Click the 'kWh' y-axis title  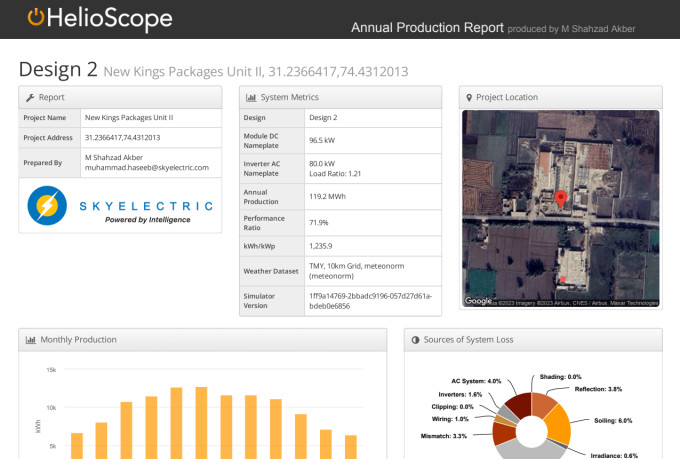pyautogui.click(x=38, y=426)
